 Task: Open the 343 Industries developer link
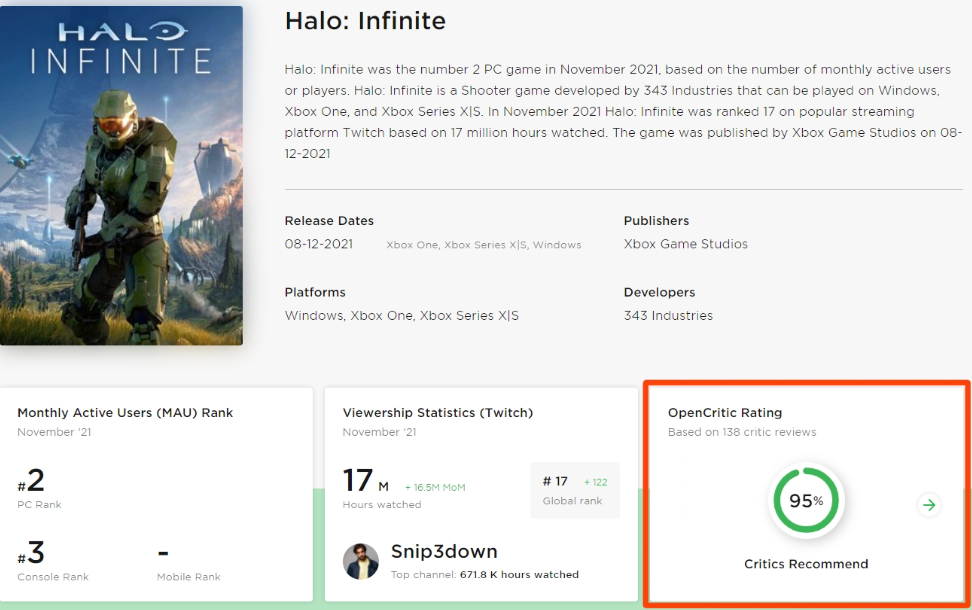pos(668,316)
